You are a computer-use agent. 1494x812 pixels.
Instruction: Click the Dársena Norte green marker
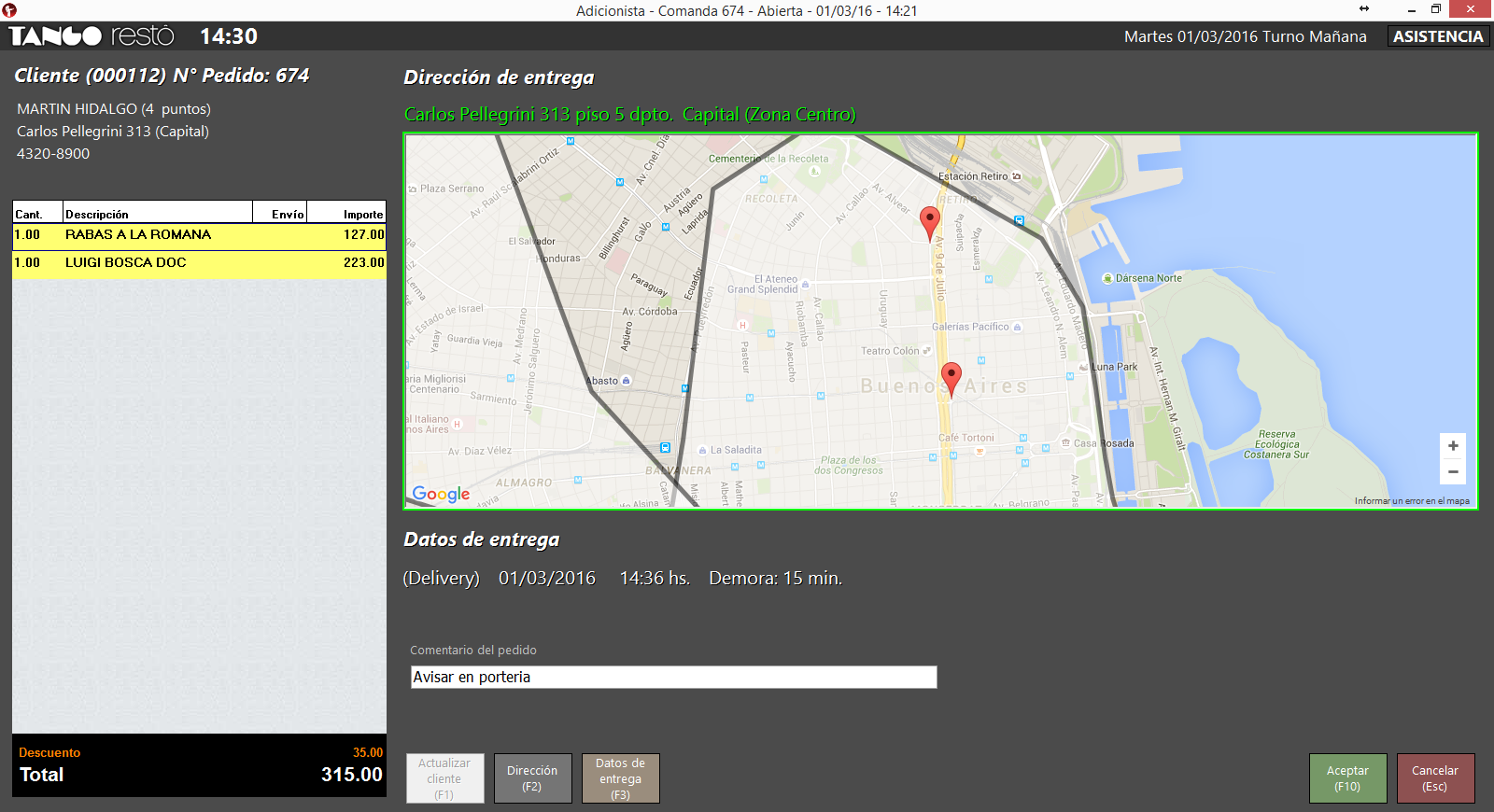click(1107, 278)
